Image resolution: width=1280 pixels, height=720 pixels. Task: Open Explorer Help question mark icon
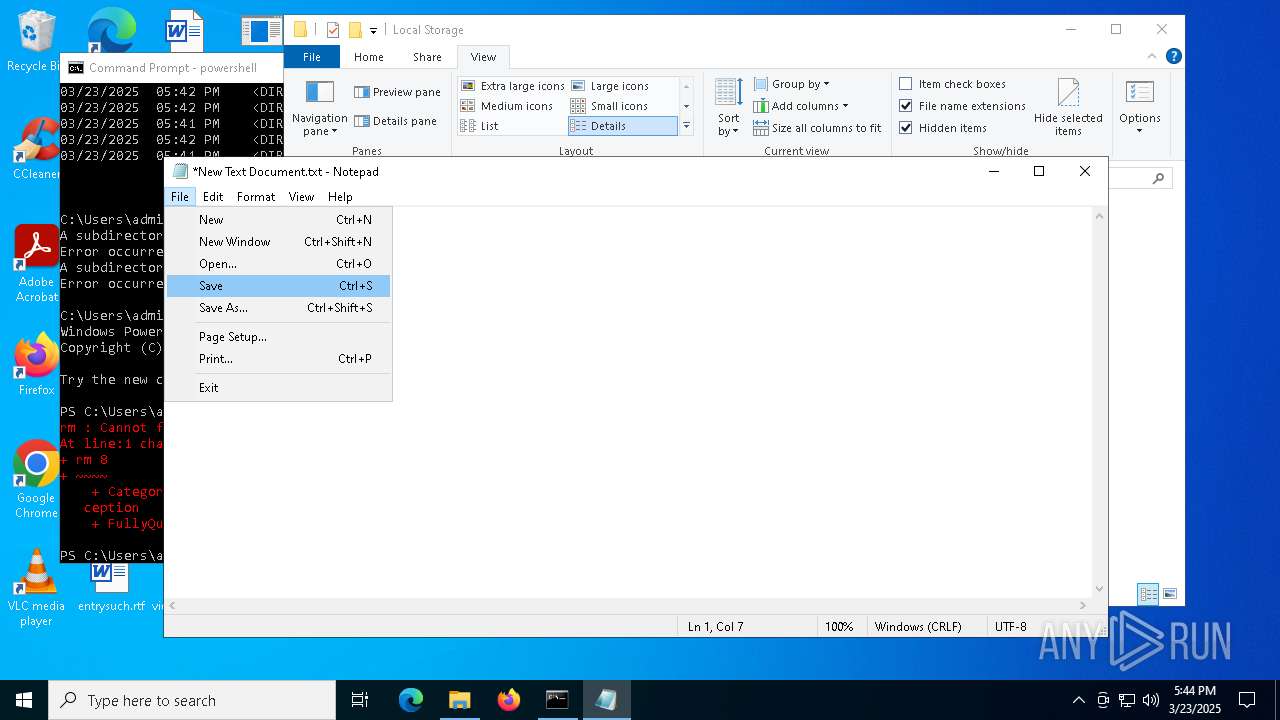(x=1174, y=57)
